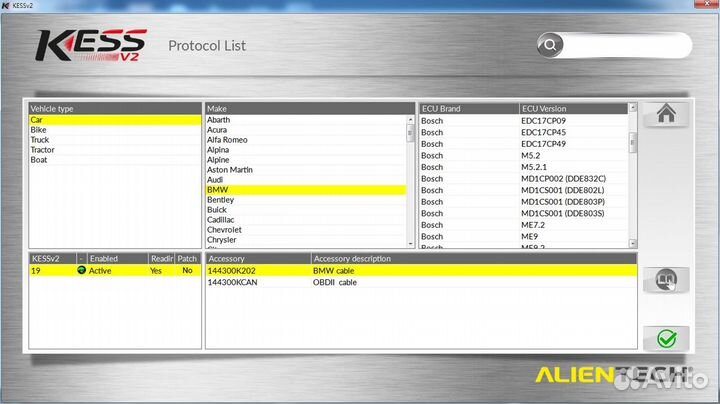Choose Acura in the Make list

tap(306, 130)
